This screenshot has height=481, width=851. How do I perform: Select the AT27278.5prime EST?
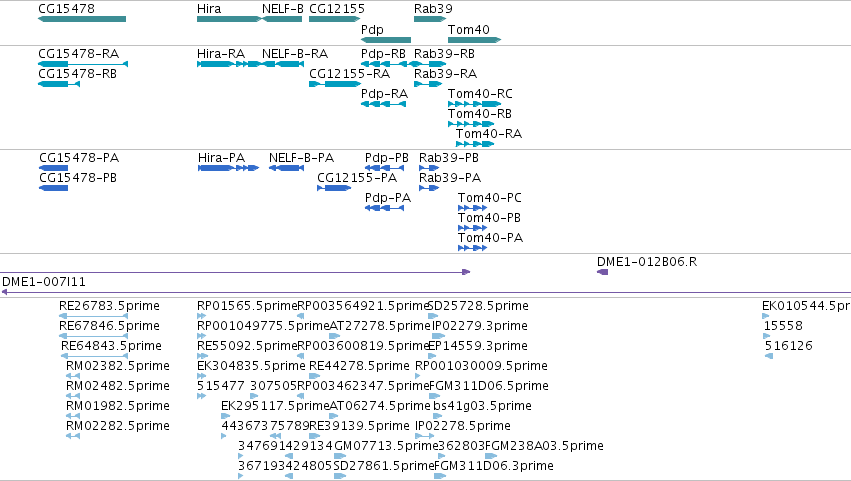(x=334, y=336)
